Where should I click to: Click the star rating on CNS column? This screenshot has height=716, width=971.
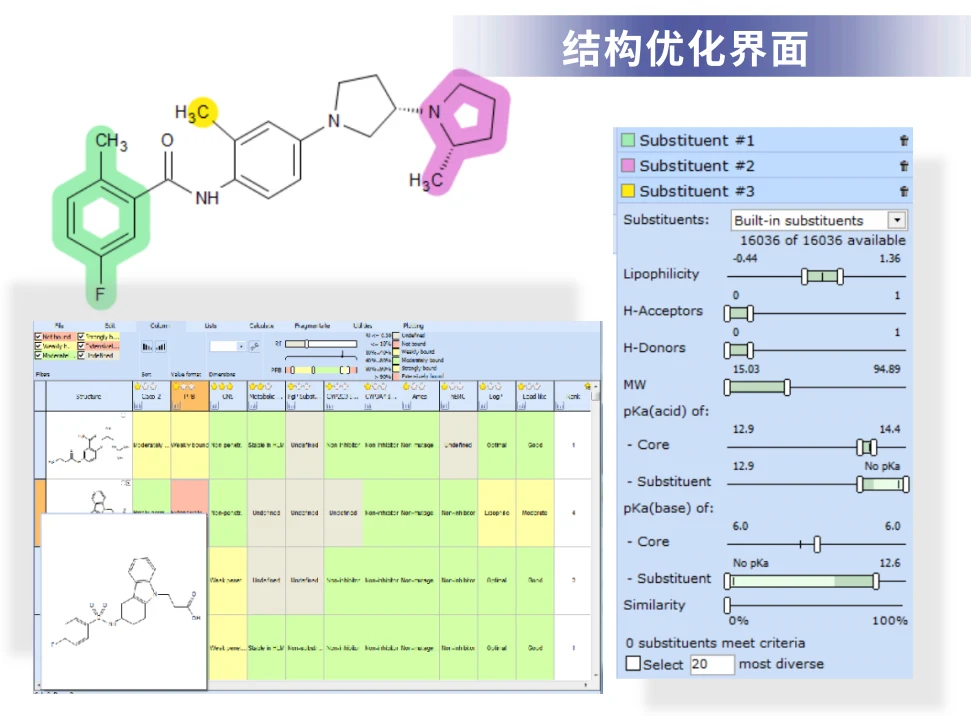[x=223, y=386]
